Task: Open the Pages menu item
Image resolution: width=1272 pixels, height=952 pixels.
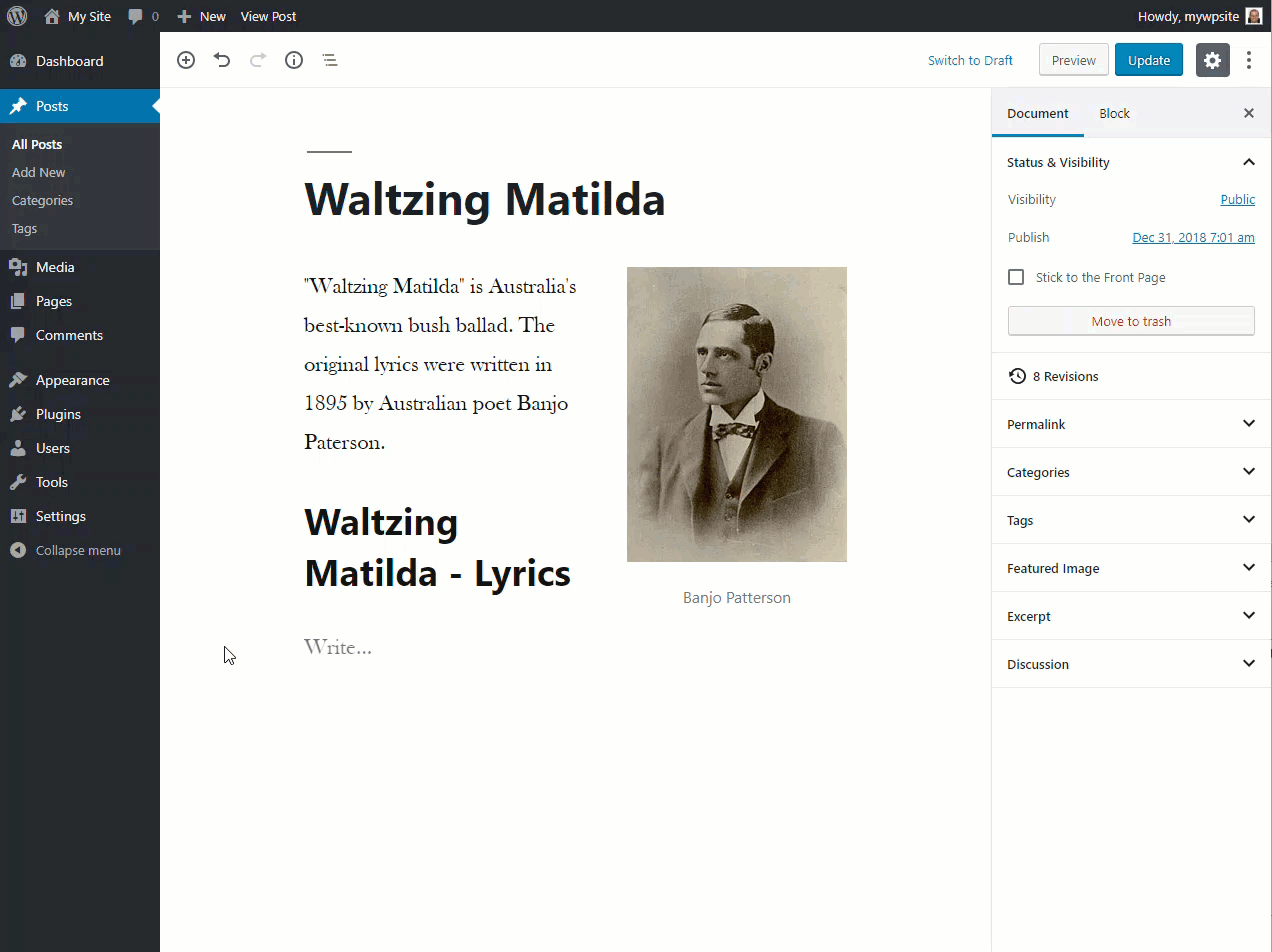Action: [x=80, y=301]
